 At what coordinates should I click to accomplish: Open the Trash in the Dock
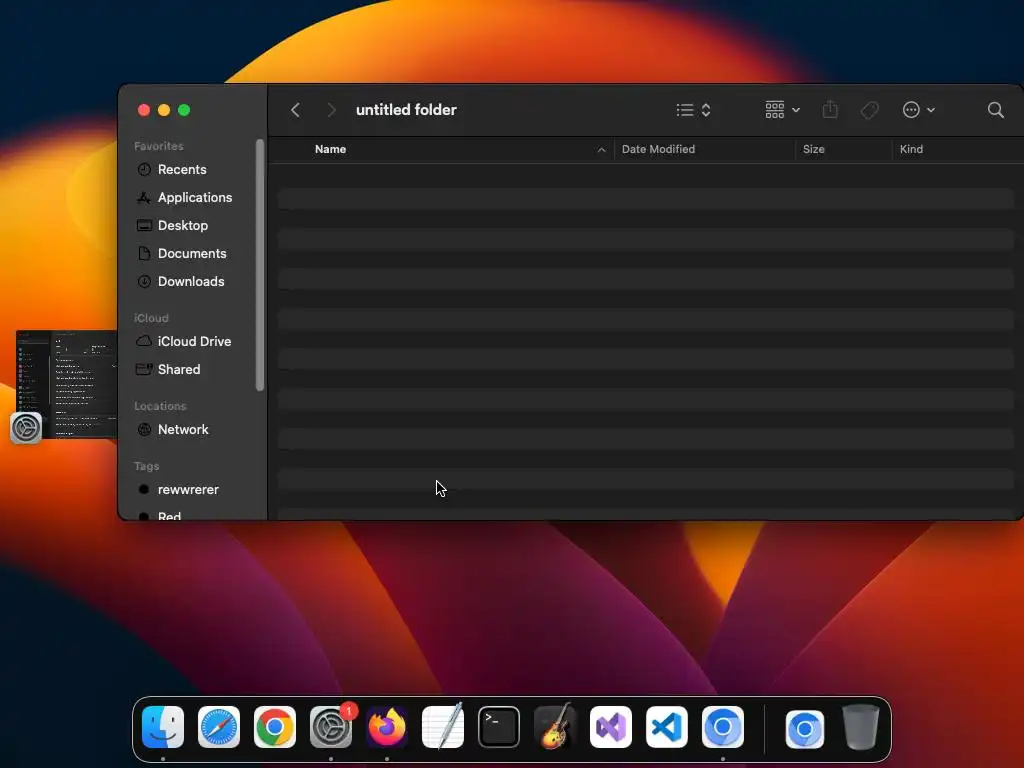[861, 726]
